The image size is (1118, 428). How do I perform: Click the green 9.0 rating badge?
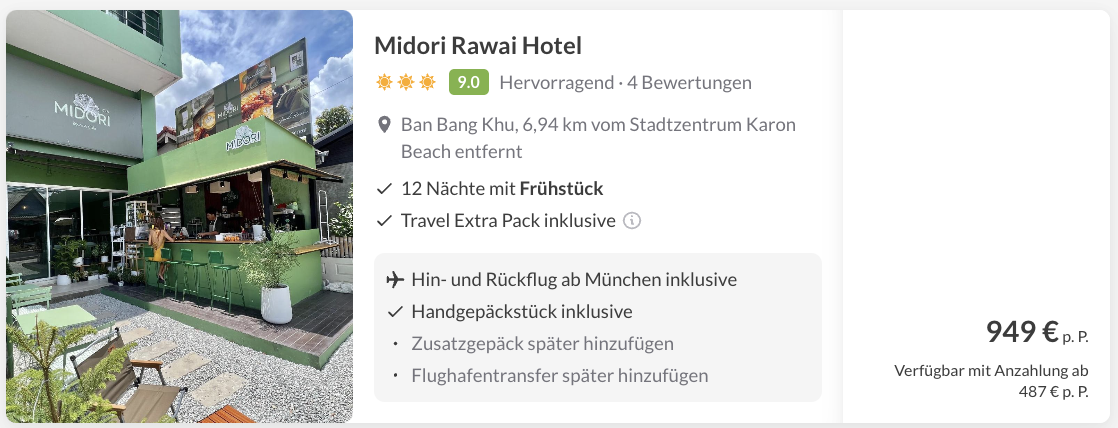468,82
